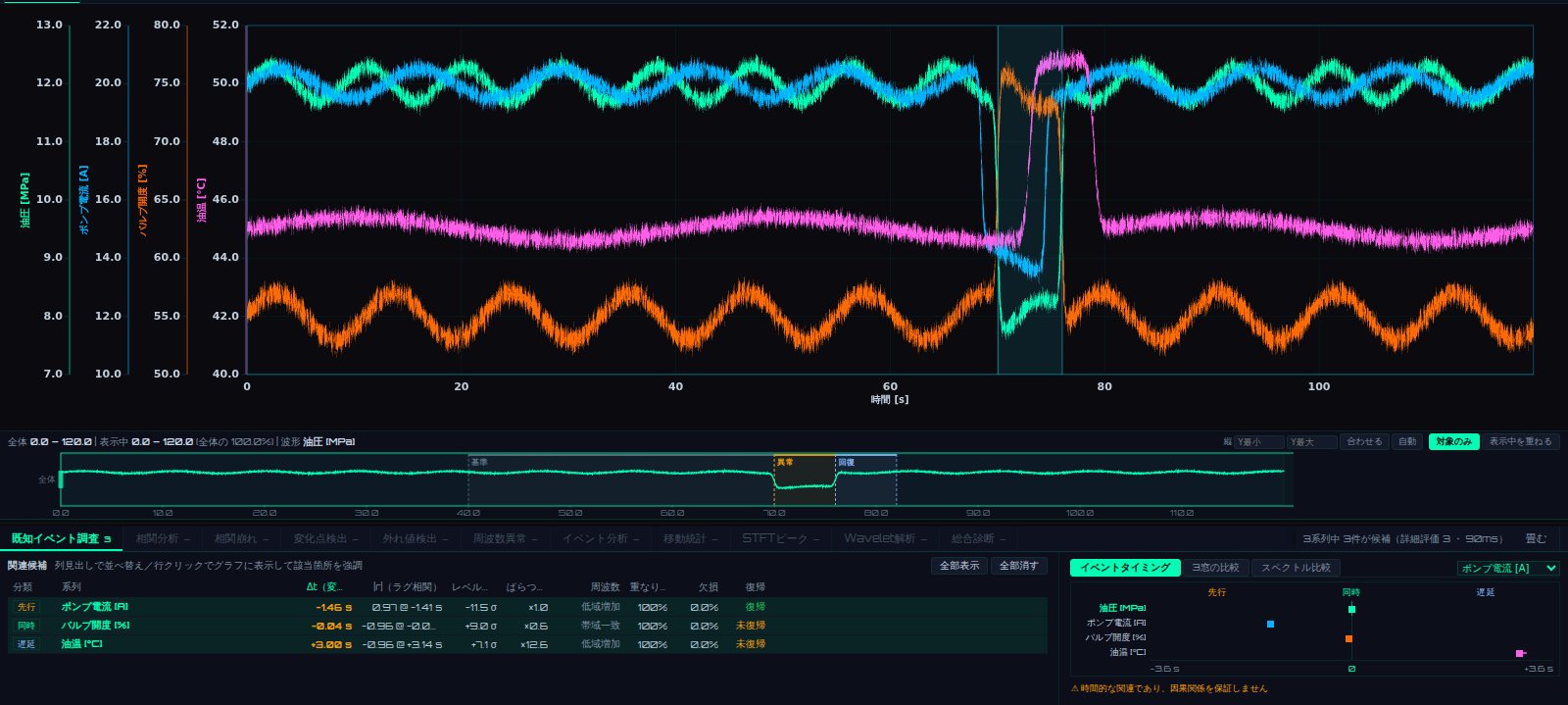Click the 基準 window label in overview
The image size is (1568, 705).
tap(479, 462)
